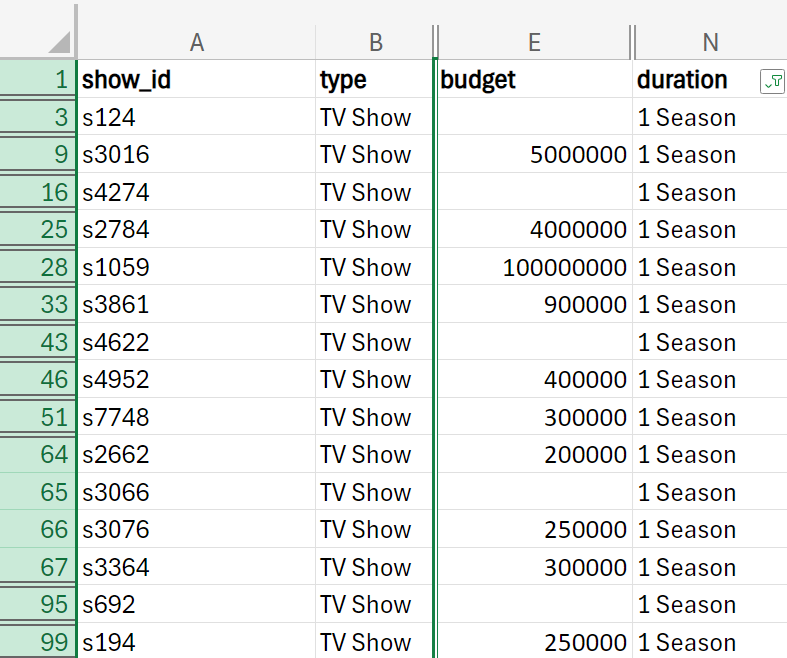Screen dimensions: 787x658
Task: Click the empty budget cell for s124
Action: (x=534, y=118)
